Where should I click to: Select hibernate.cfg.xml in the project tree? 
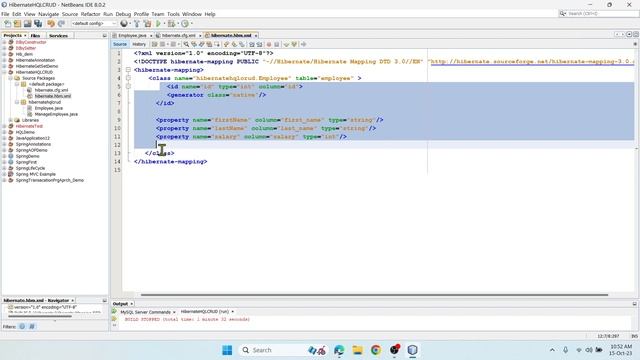coord(51,90)
